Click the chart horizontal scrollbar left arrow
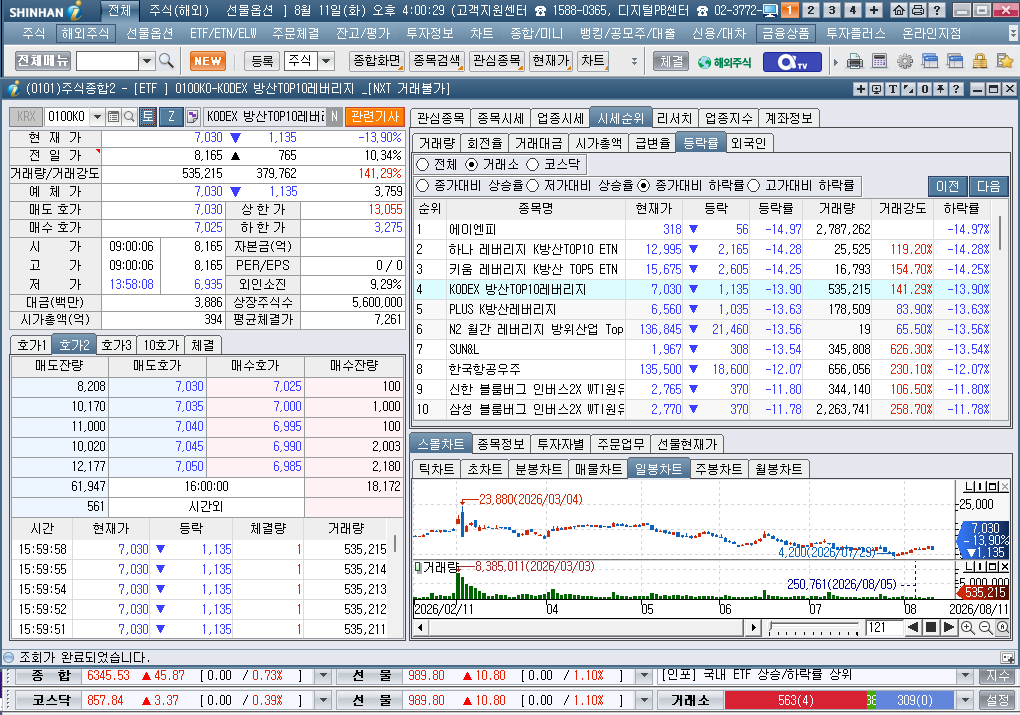This screenshot has width=1020, height=715. click(x=420, y=628)
